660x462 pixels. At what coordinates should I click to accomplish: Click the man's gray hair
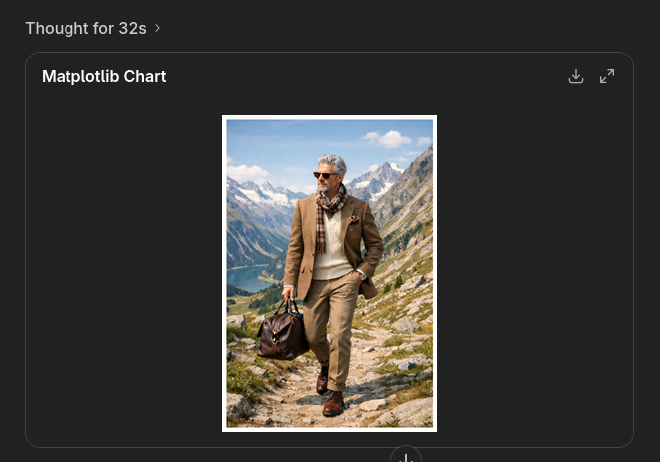point(333,161)
